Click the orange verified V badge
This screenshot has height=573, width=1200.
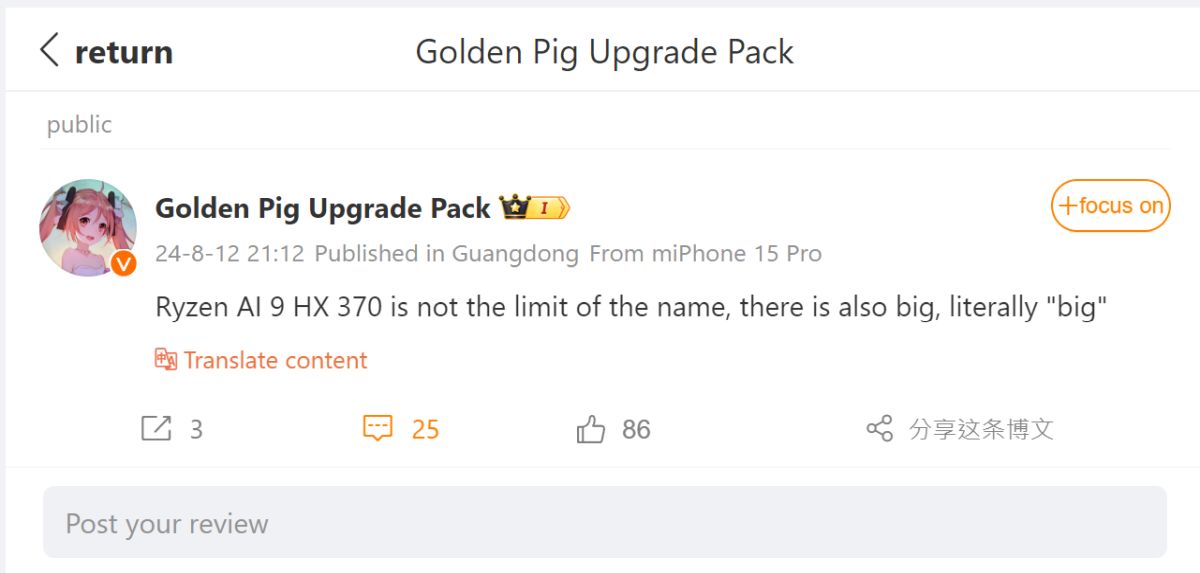point(123,263)
